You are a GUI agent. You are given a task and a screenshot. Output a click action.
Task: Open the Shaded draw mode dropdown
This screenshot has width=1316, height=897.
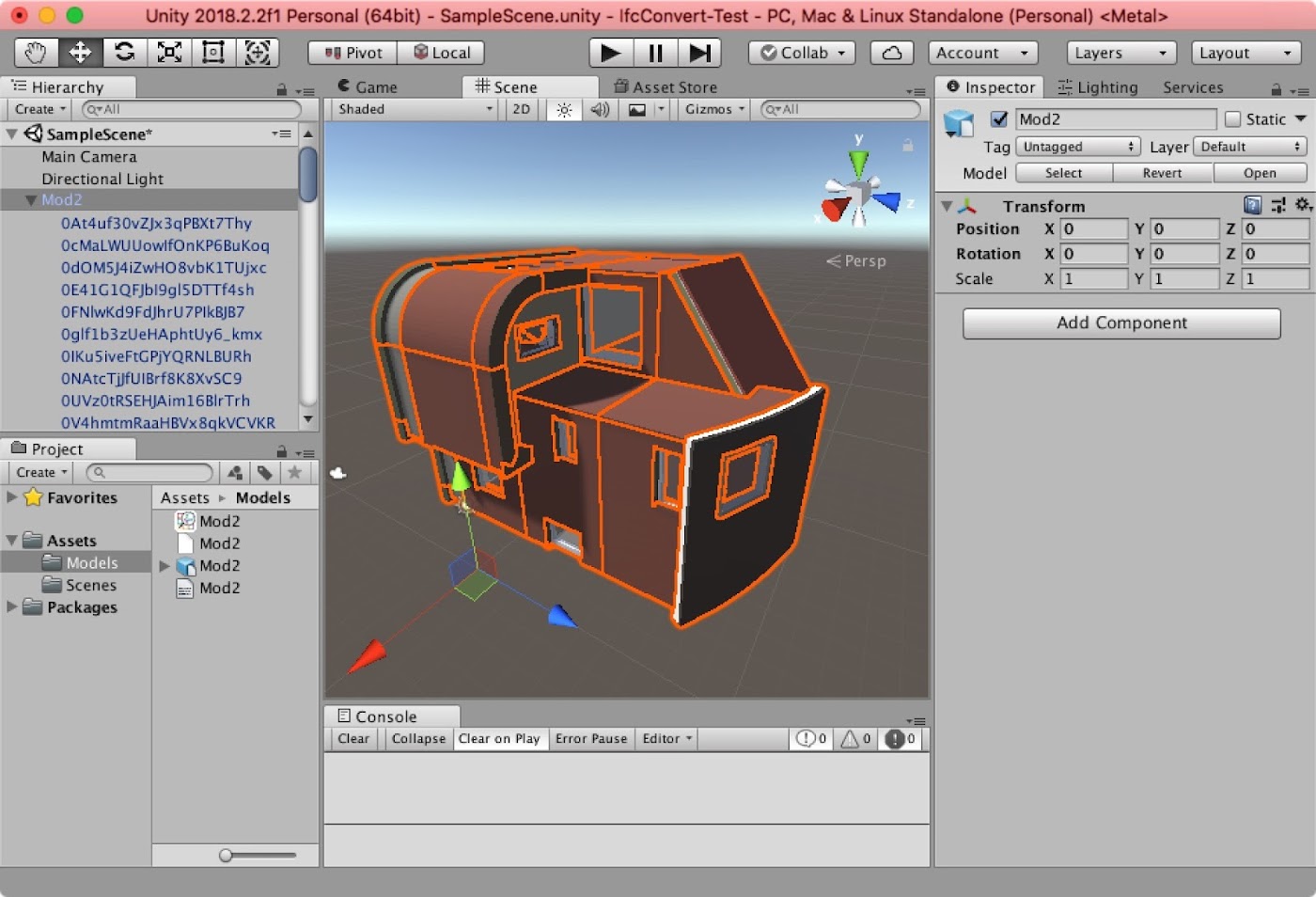[412, 109]
